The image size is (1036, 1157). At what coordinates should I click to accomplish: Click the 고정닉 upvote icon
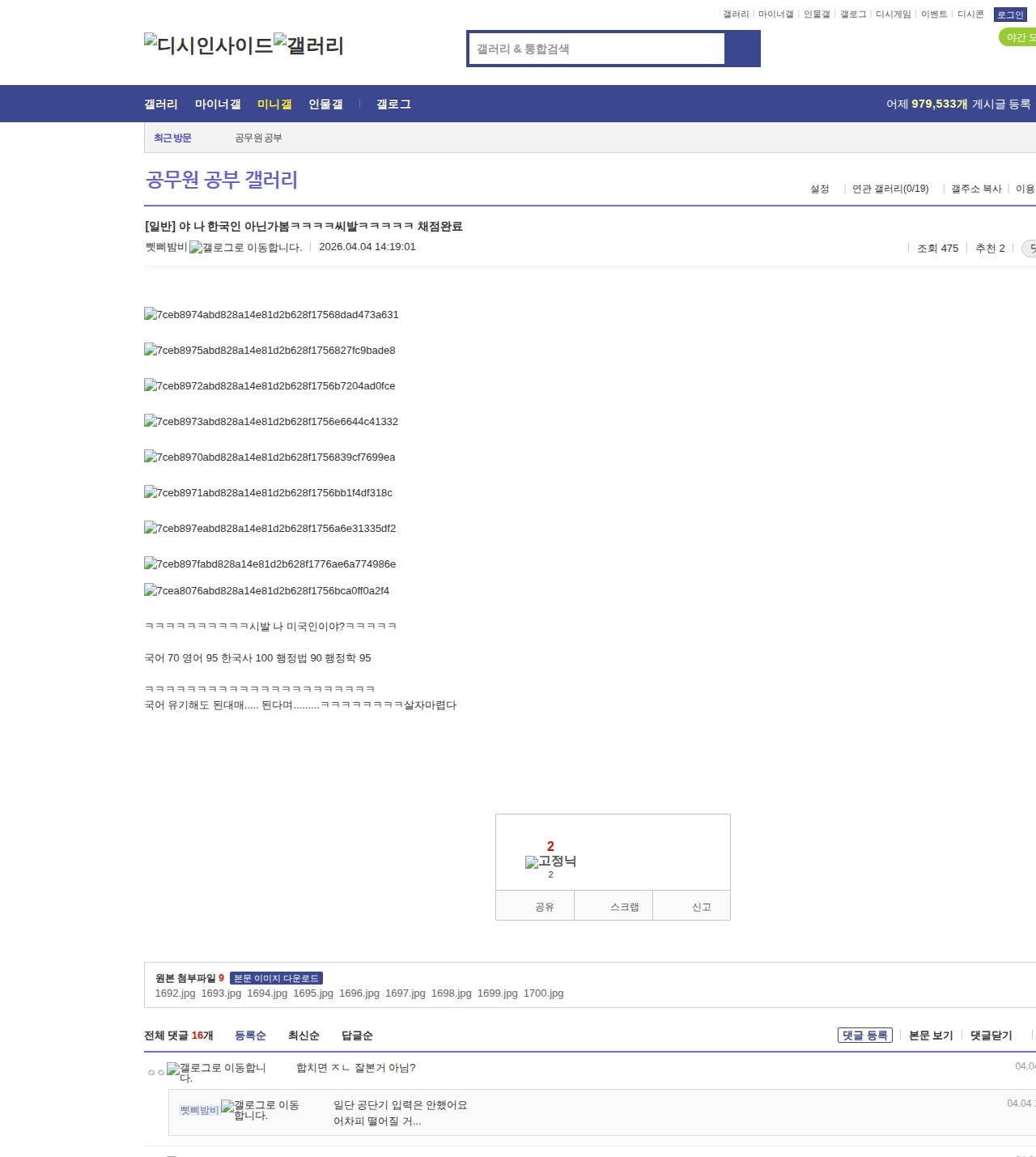point(550,861)
